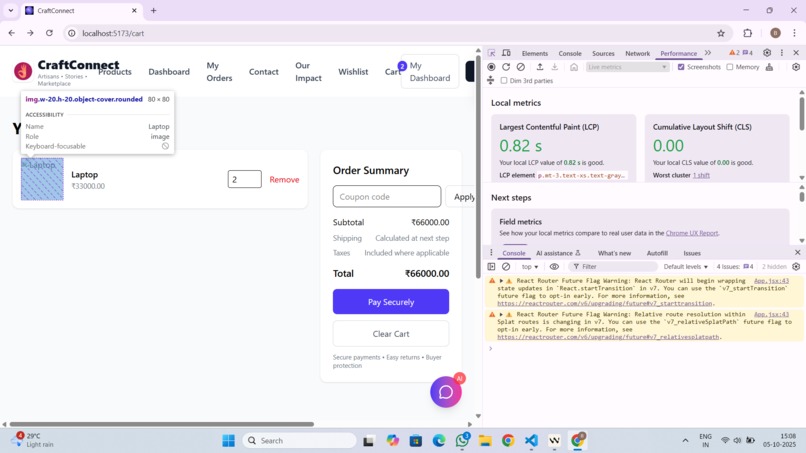Open the DevTools main settings gear

coord(767,52)
